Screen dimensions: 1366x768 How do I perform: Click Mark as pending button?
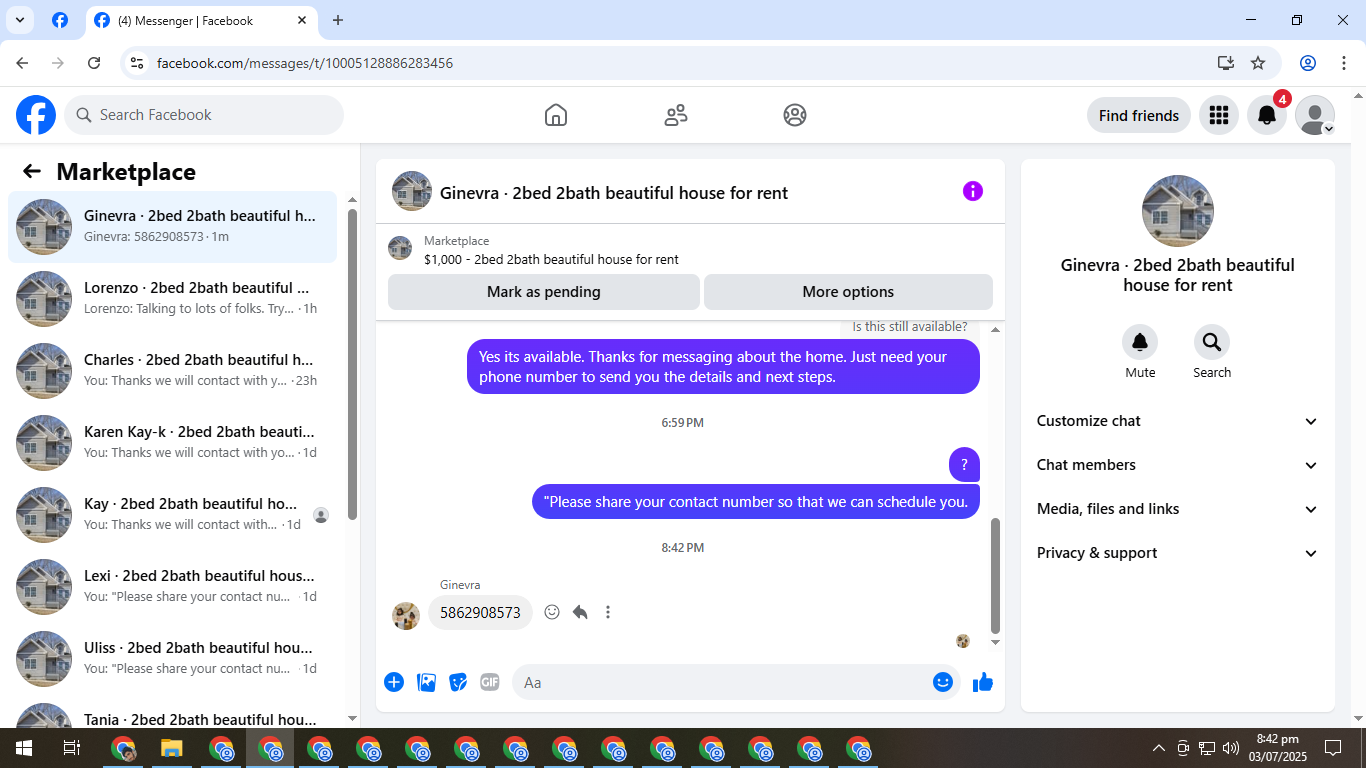coord(544,292)
